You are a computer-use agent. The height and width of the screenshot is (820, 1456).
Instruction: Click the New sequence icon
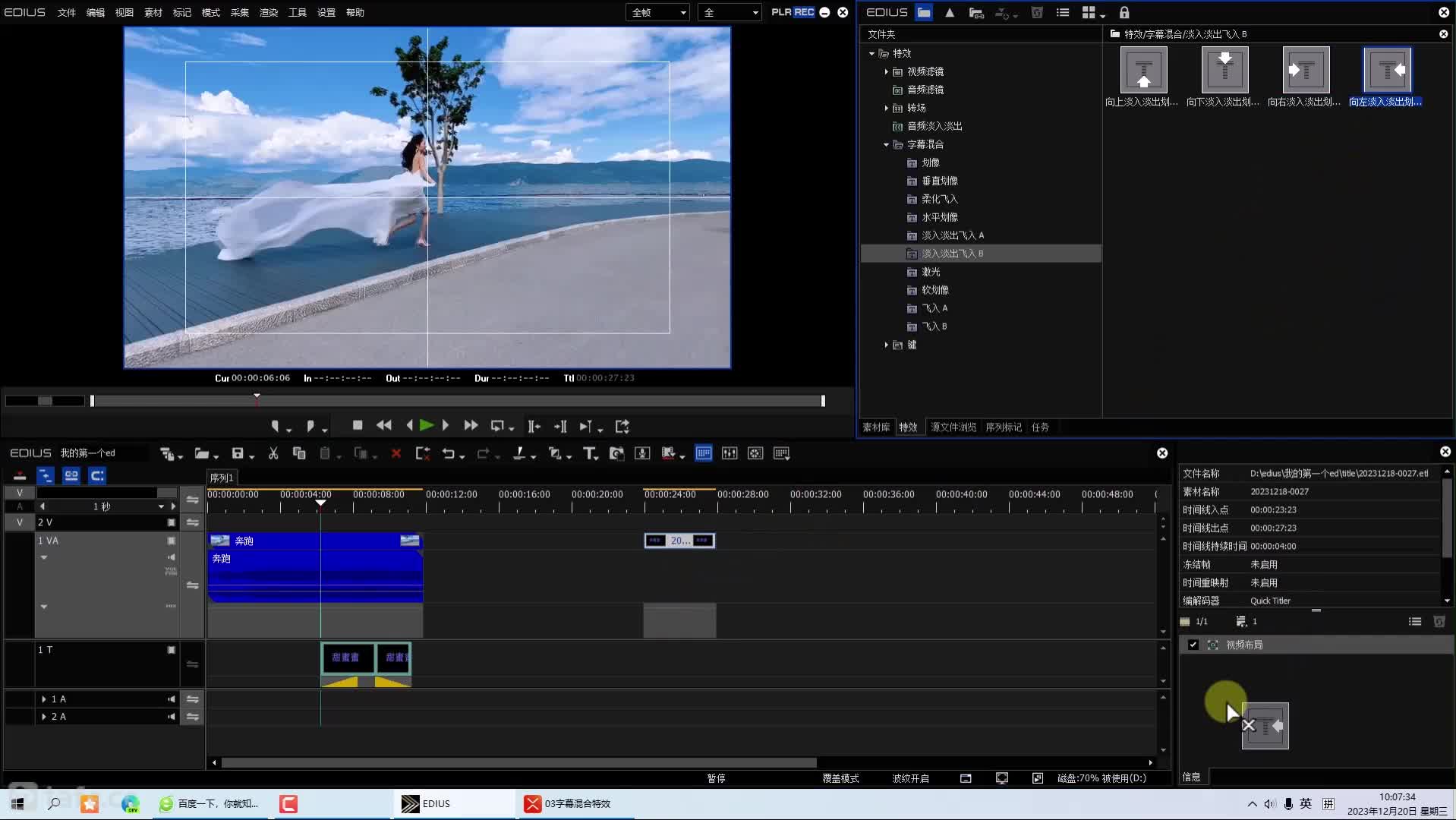(167, 453)
